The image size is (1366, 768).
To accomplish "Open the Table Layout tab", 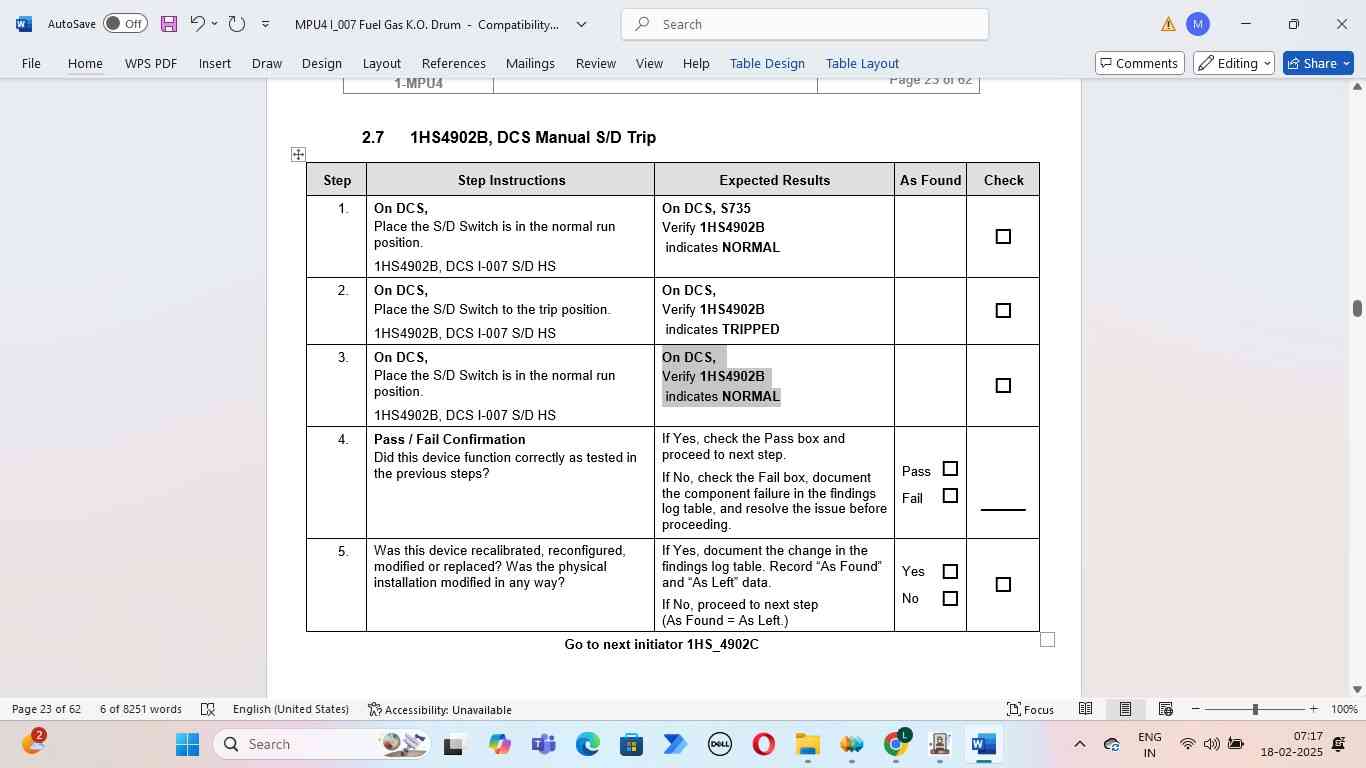I will pos(862,63).
